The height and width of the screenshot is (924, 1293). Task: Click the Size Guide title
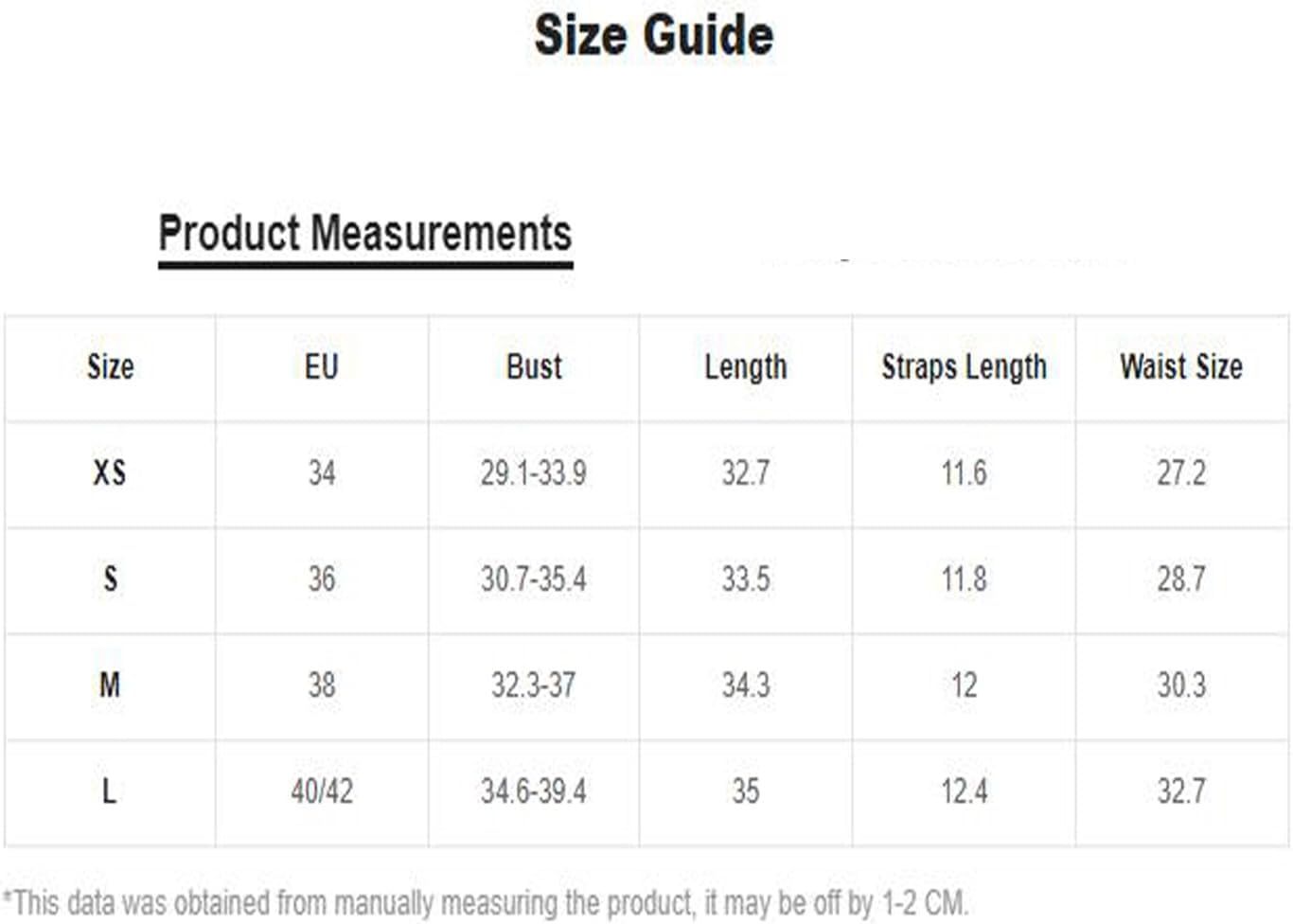point(653,36)
